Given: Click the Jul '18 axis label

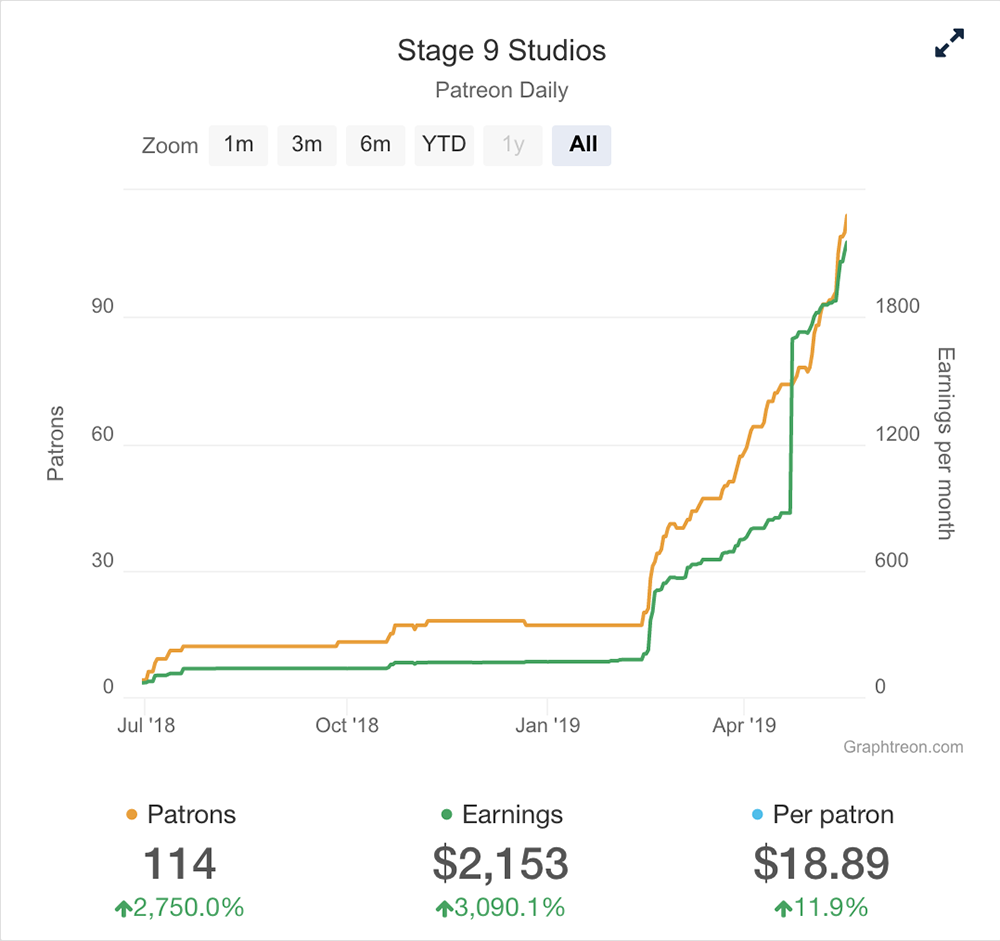Looking at the screenshot, I should 146,725.
